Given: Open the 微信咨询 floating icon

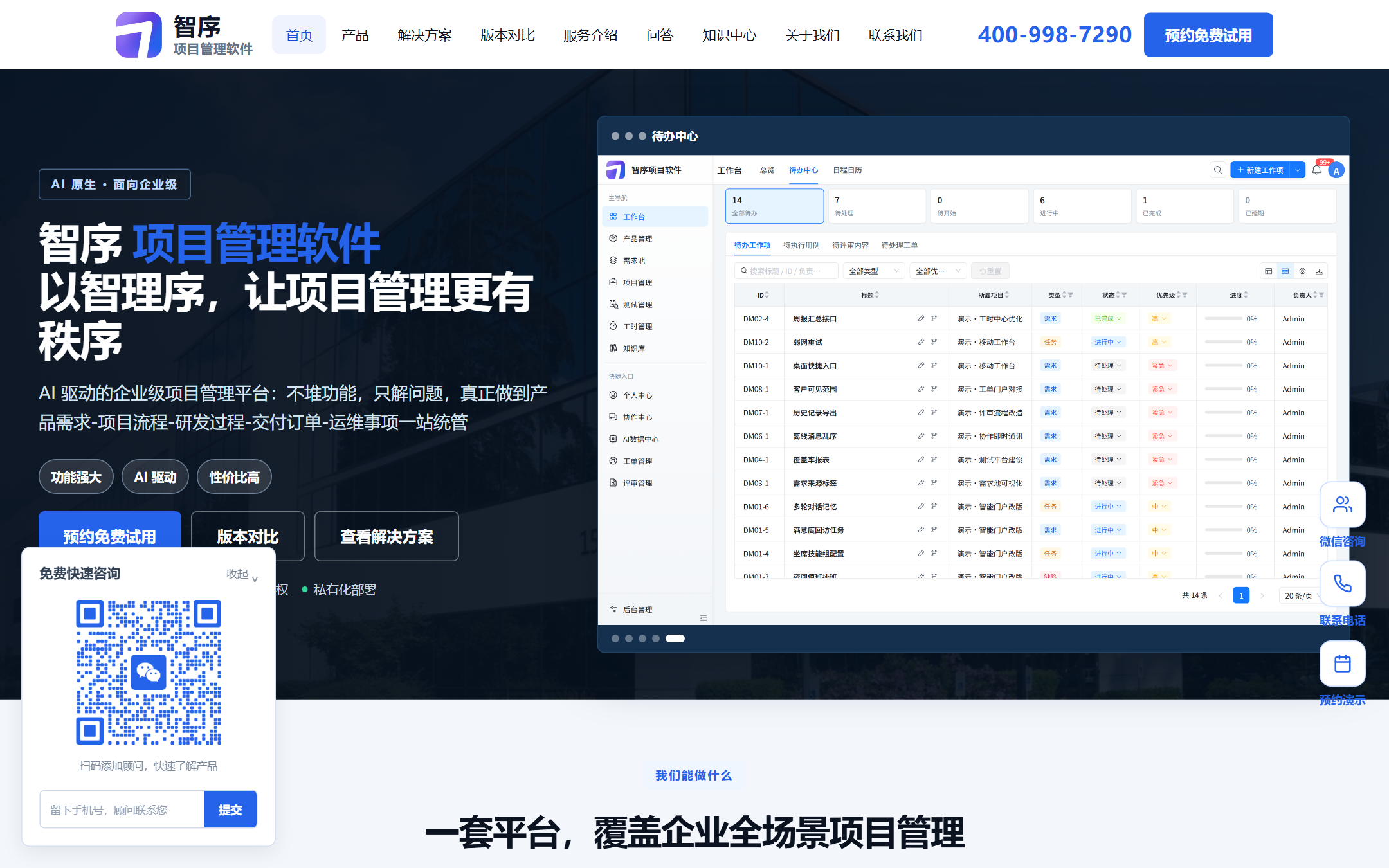Looking at the screenshot, I should coord(1342,505).
